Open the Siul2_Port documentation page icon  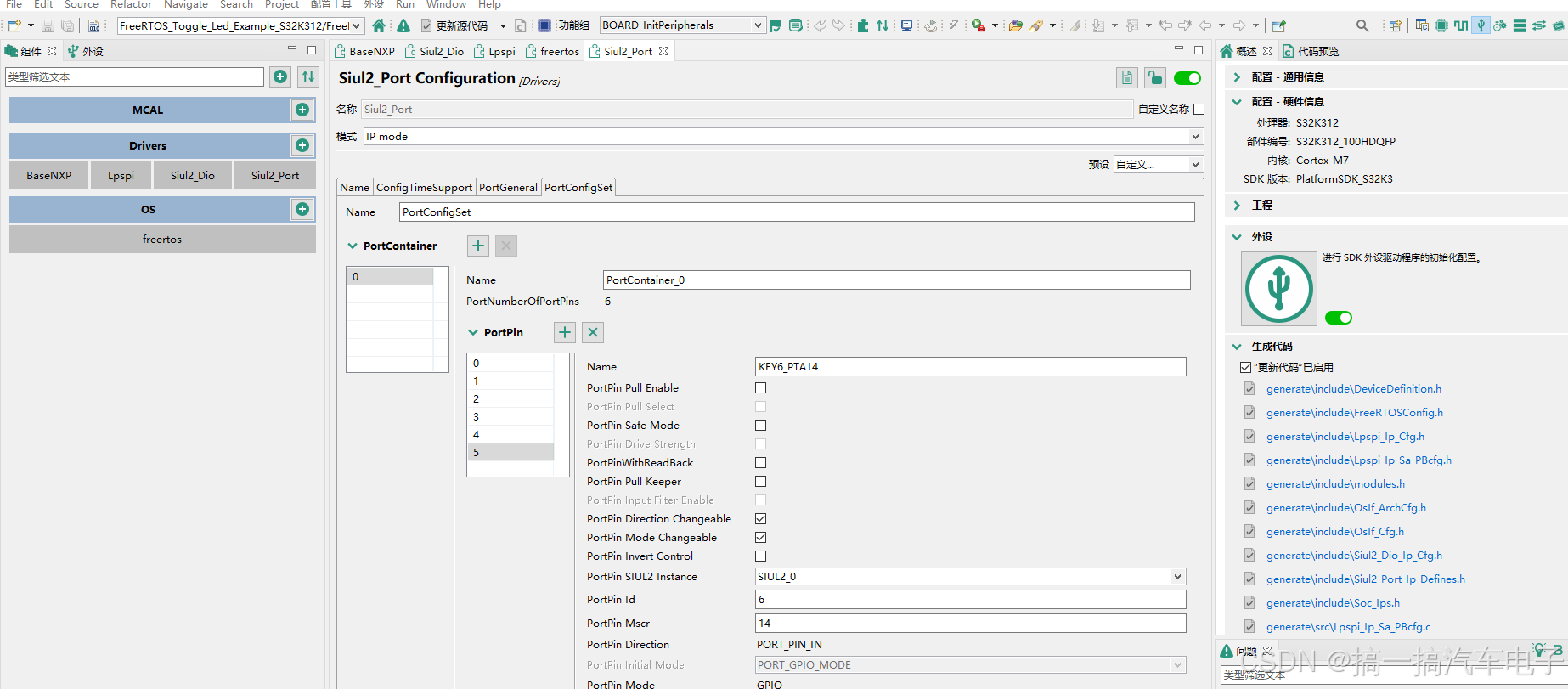1127,78
